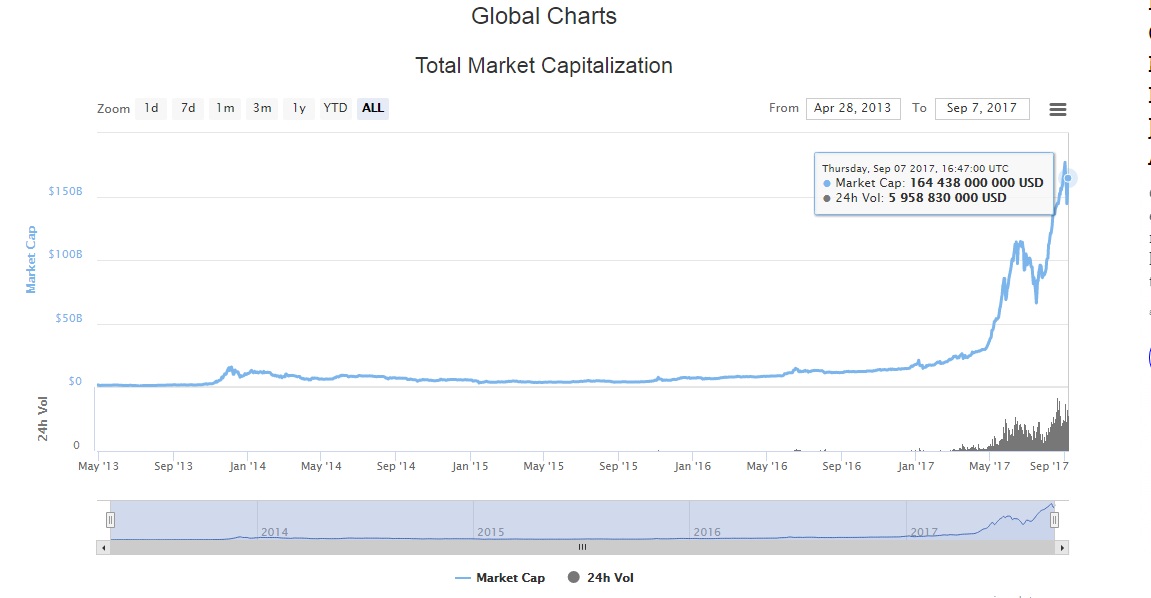Click the Market Cap axis label
Image resolution: width=1151 pixels, height=598 pixels.
[31, 259]
